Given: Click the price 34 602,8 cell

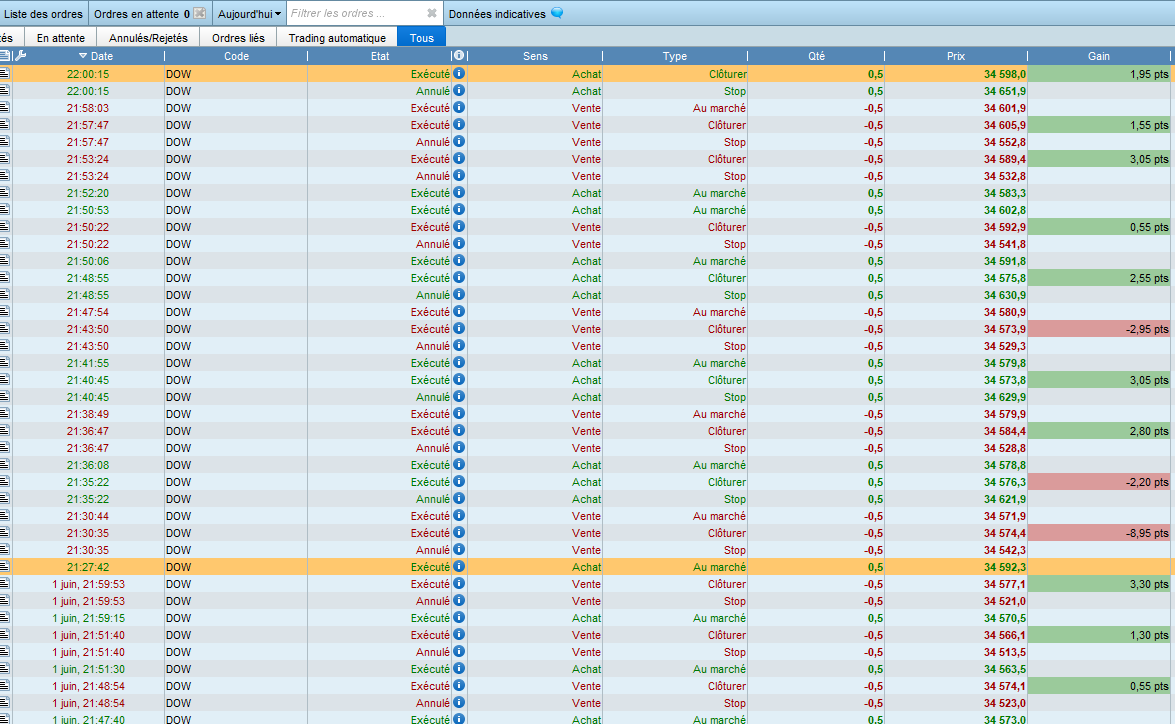Looking at the screenshot, I should pos(955,210).
